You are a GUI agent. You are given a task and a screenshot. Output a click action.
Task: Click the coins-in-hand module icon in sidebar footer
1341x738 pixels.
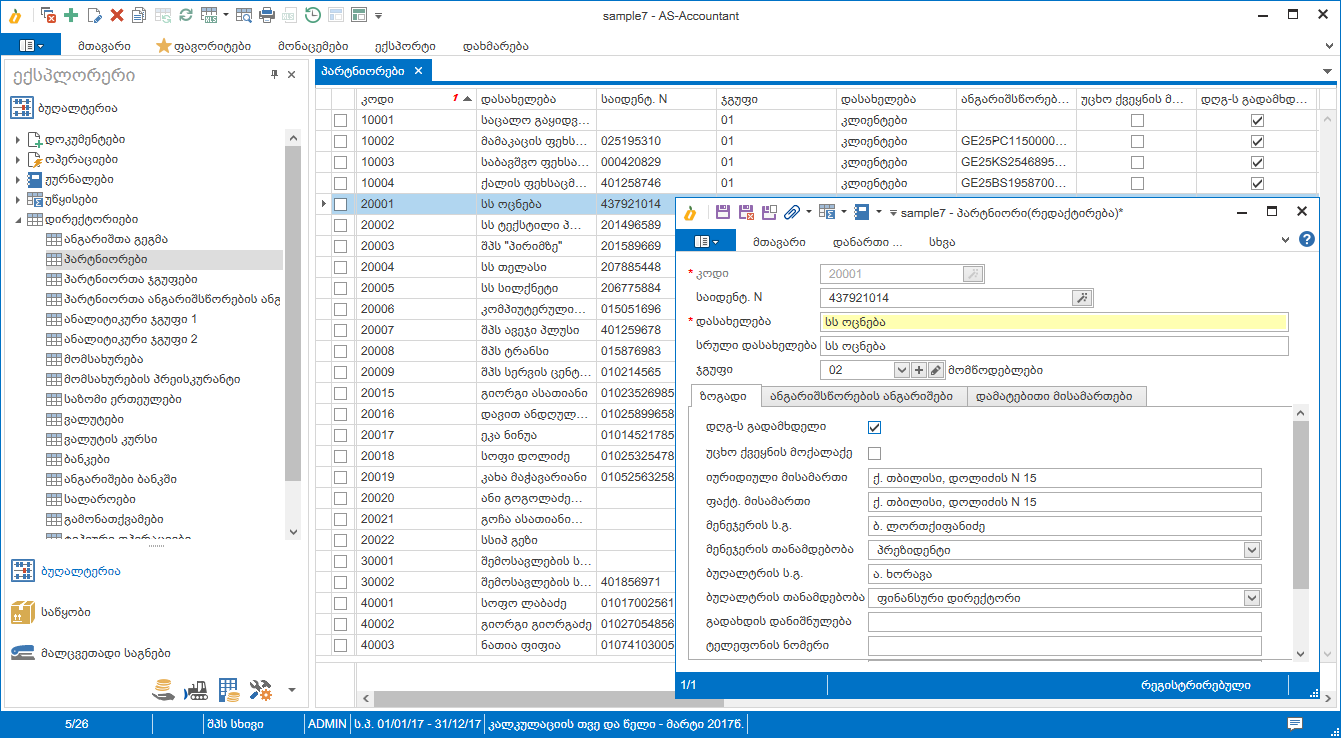coord(164,689)
